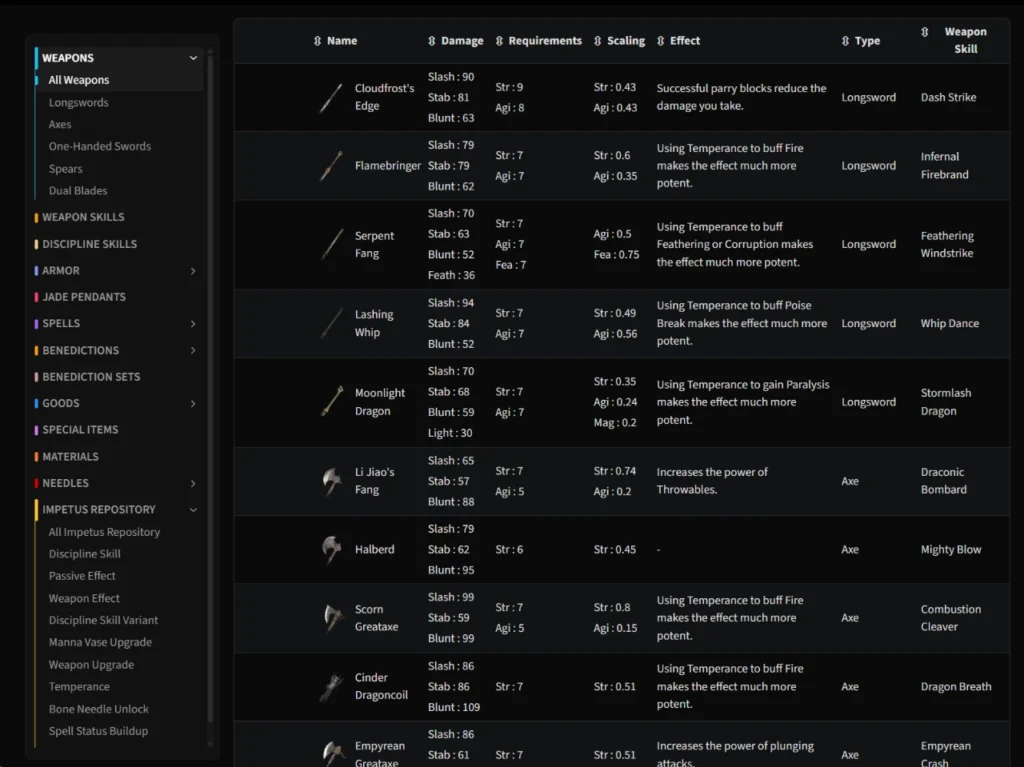
Task: Click the Flamebringer weapon icon
Action: pyautogui.click(x=331, y=166)
